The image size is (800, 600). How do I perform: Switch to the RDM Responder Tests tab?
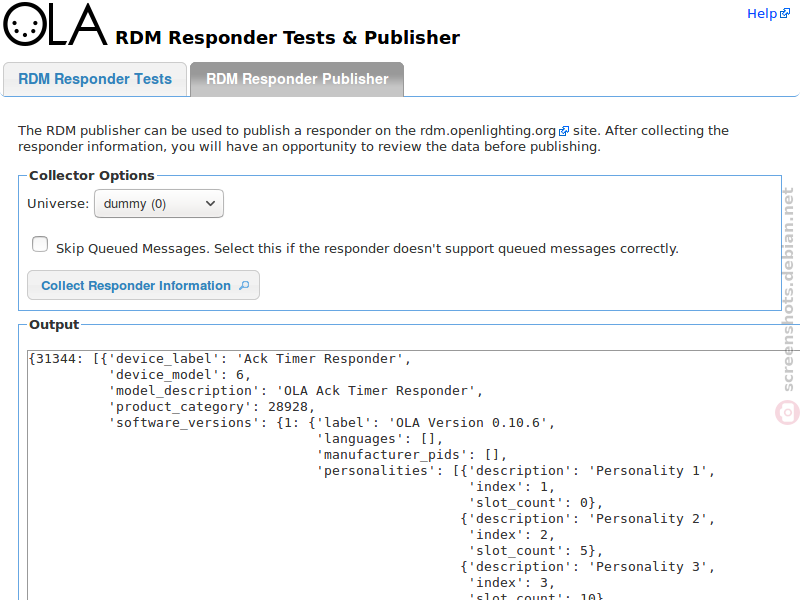tap(95, 79)
